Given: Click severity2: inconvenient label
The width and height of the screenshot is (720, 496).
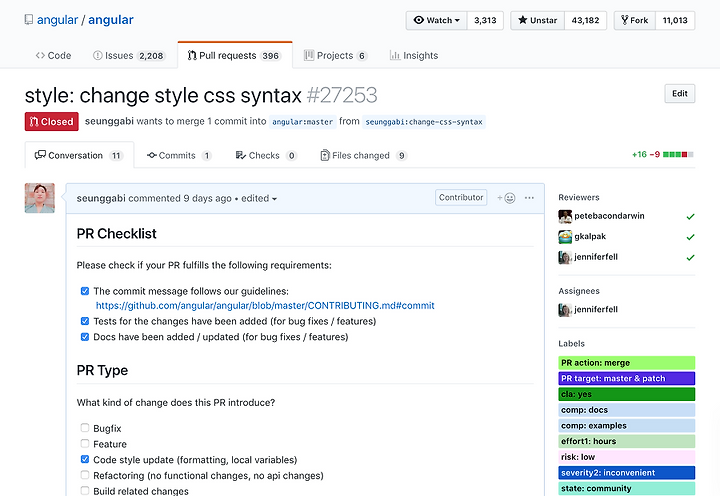Looking at the screenshot, I should [x=626, y=473].
